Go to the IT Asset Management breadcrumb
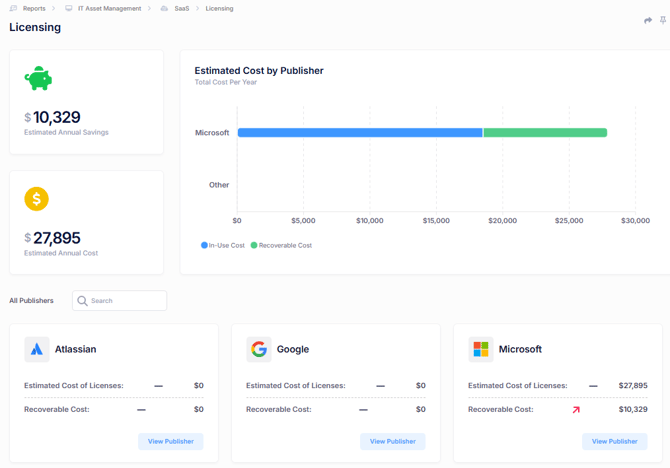This screenshot has width=670, height=468. tap(109, 8)
